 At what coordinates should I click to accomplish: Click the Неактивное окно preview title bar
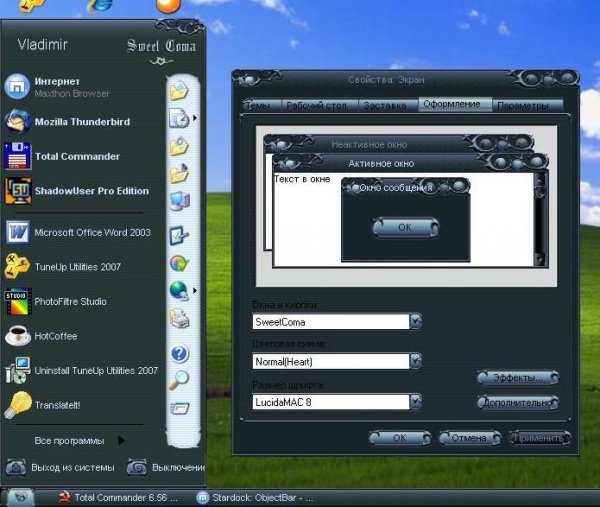tap(398, 144)
